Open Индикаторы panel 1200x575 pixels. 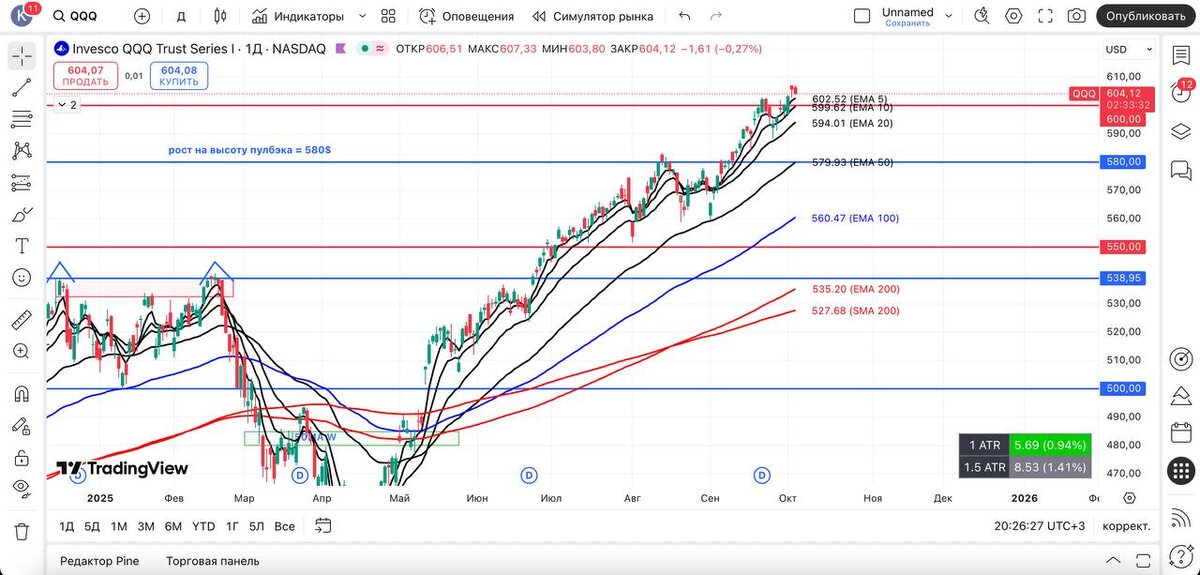(299, 16)
